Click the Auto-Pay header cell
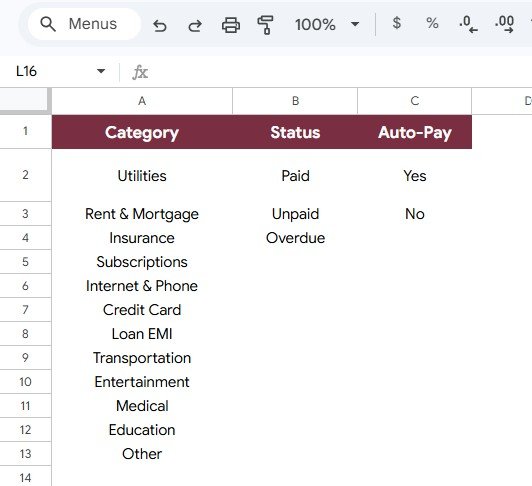 click(414, 132)
